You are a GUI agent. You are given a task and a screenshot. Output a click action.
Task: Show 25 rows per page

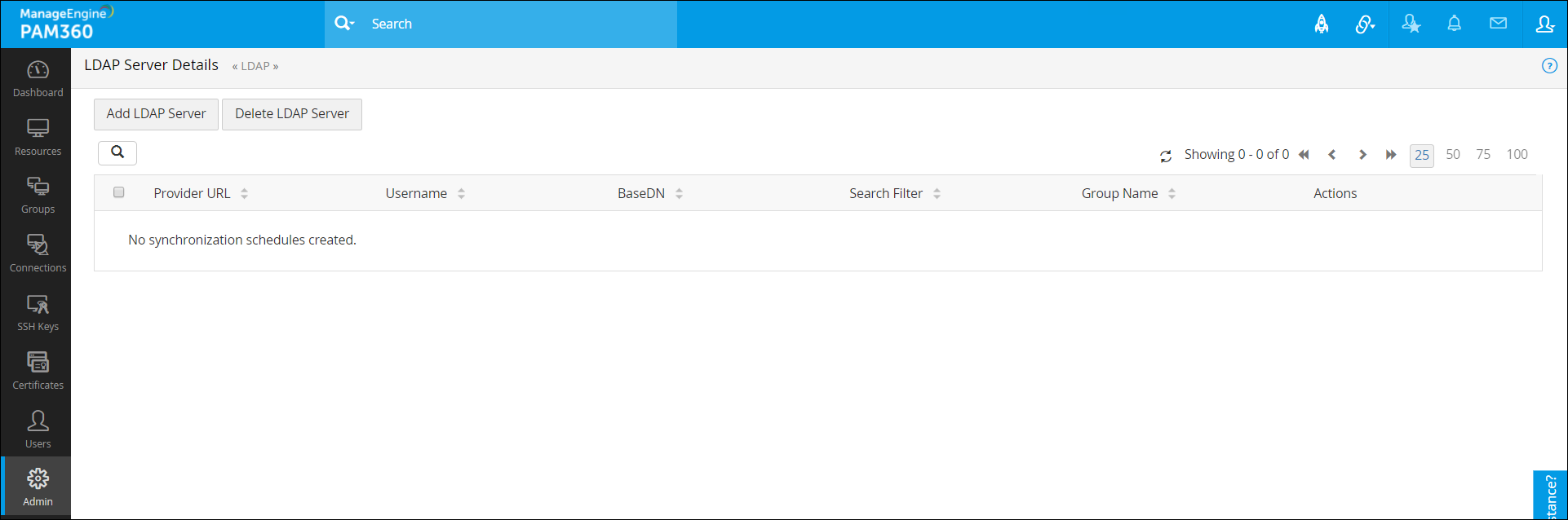(1422, 155)
